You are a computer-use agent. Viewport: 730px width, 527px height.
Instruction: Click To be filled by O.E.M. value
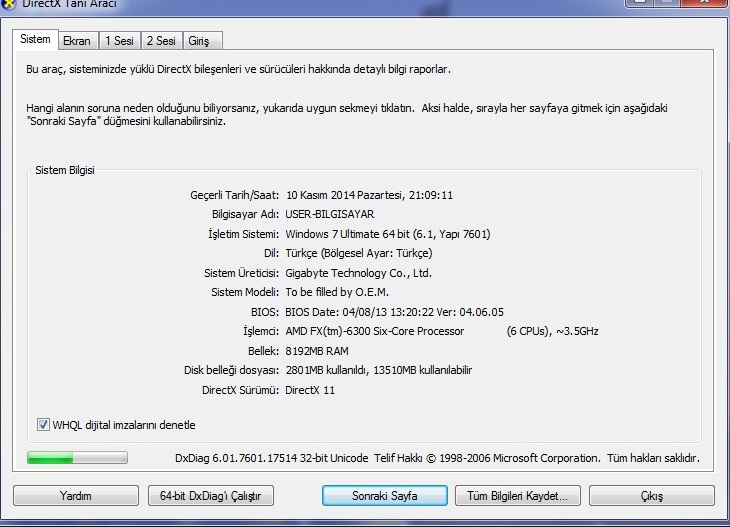click(337, 292)
